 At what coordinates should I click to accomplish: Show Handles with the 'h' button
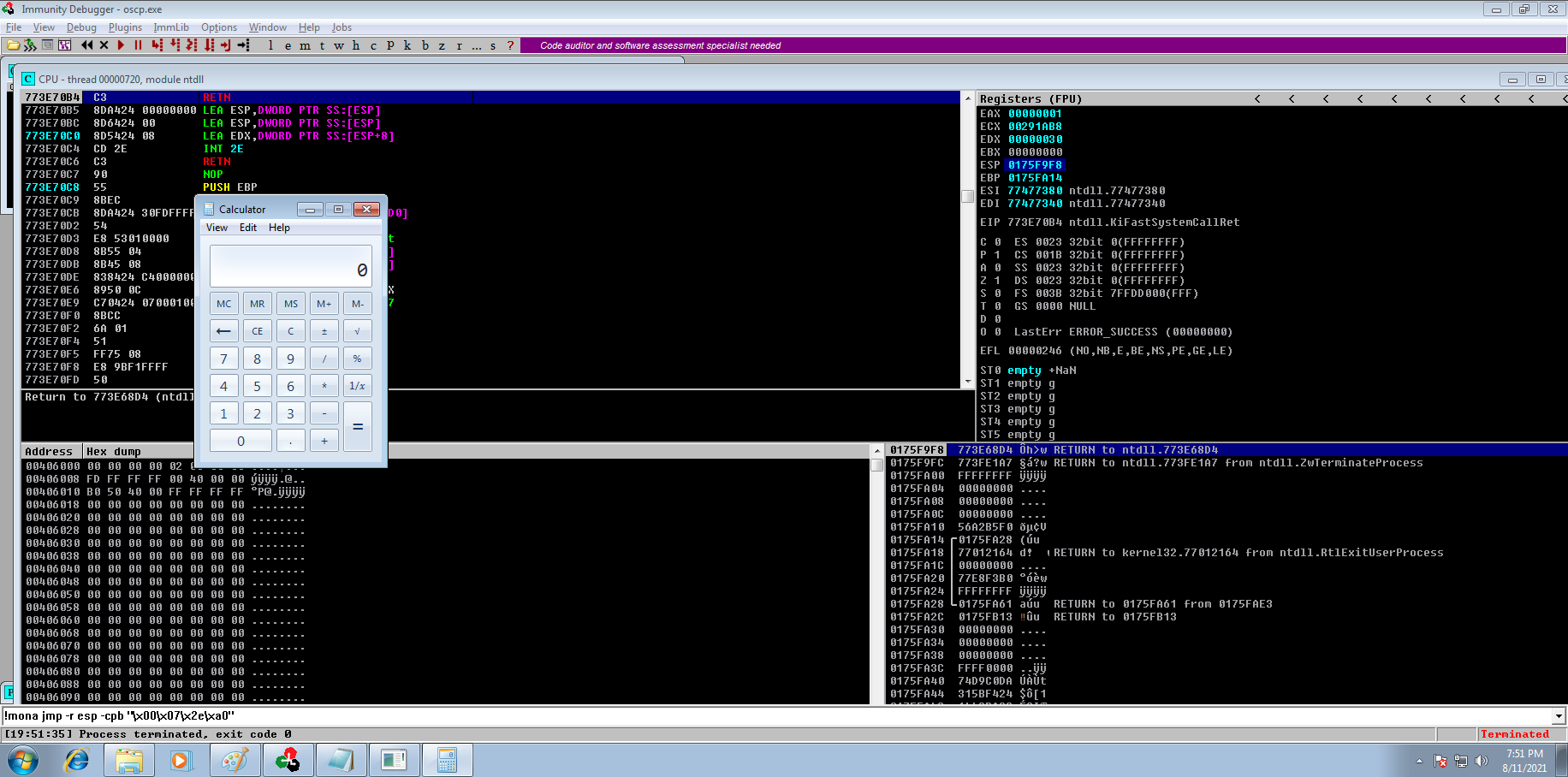pos(356,45)
